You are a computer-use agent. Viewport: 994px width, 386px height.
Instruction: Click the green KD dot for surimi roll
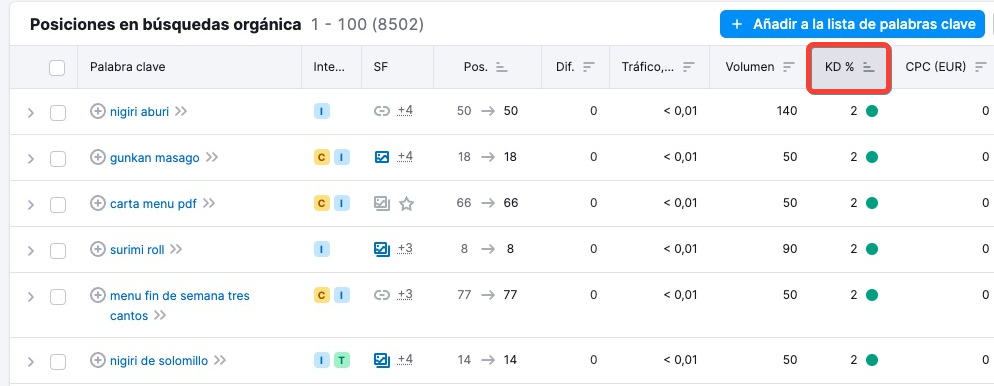tap(872, 249)
